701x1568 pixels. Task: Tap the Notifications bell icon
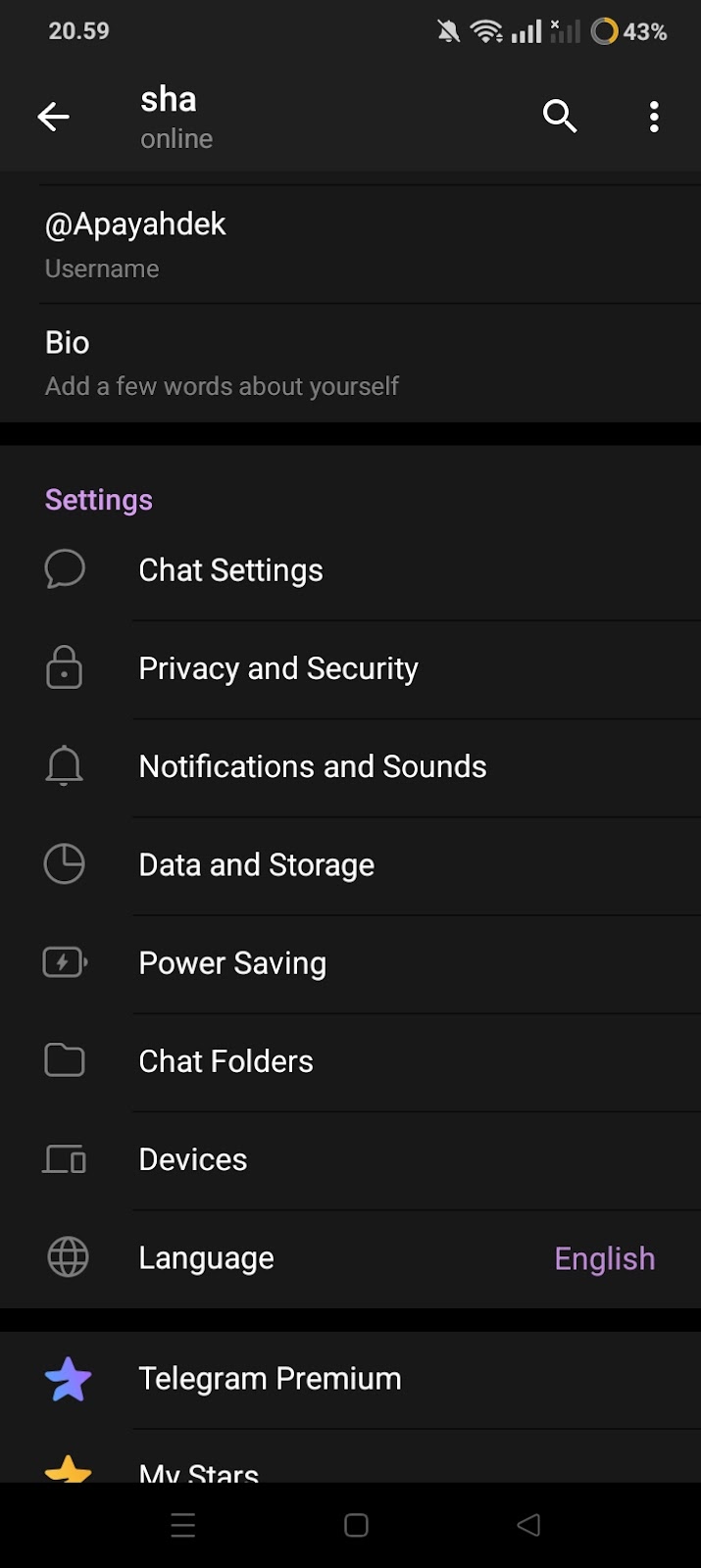65,765
